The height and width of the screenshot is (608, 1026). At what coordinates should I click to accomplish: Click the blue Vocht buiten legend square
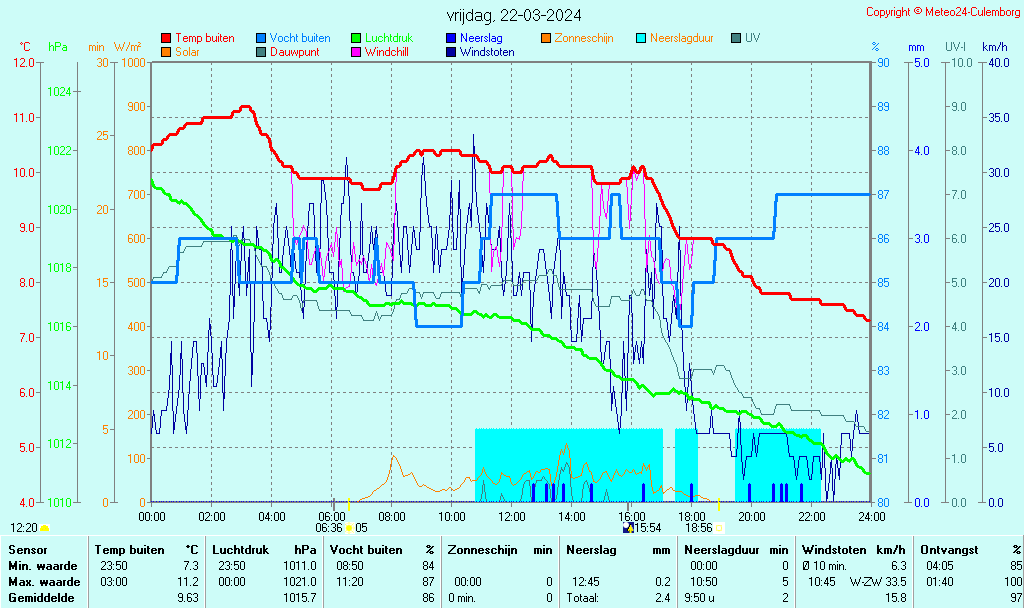coord(261,38)
